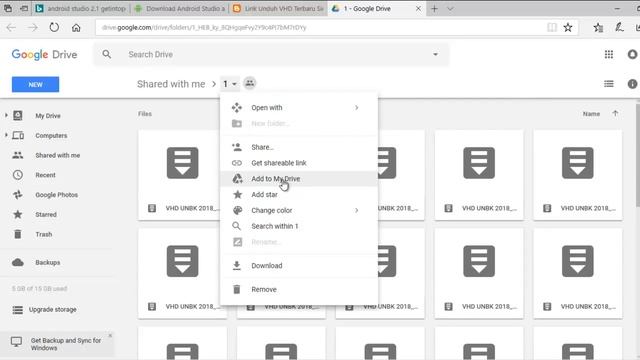Switch to Download Android Studio tab

coord(180,9)
